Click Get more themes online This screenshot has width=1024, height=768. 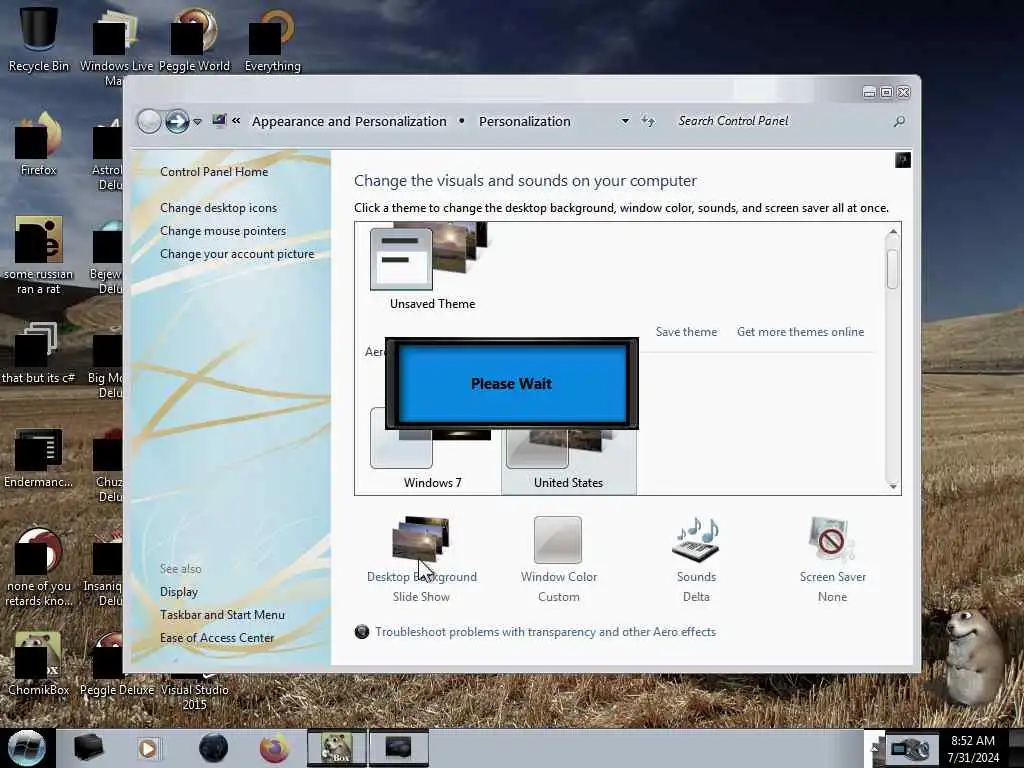point(800,332)
